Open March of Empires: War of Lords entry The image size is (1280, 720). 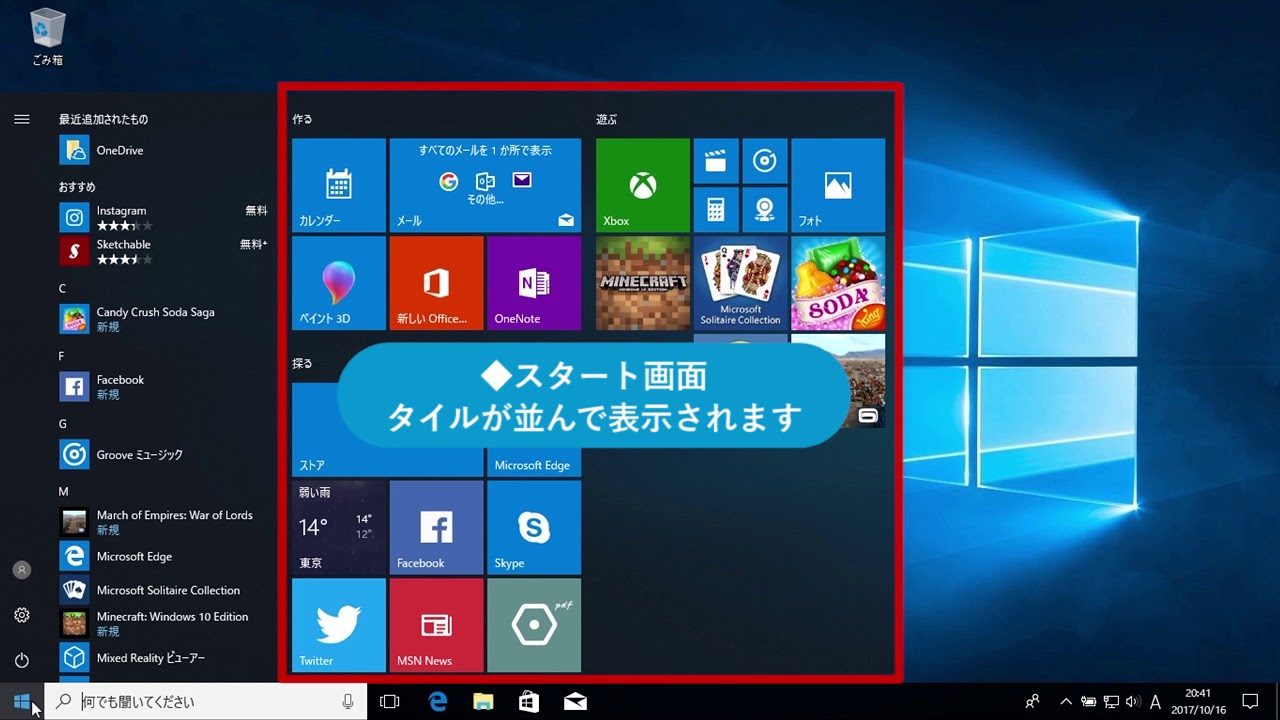click(163, 522)
